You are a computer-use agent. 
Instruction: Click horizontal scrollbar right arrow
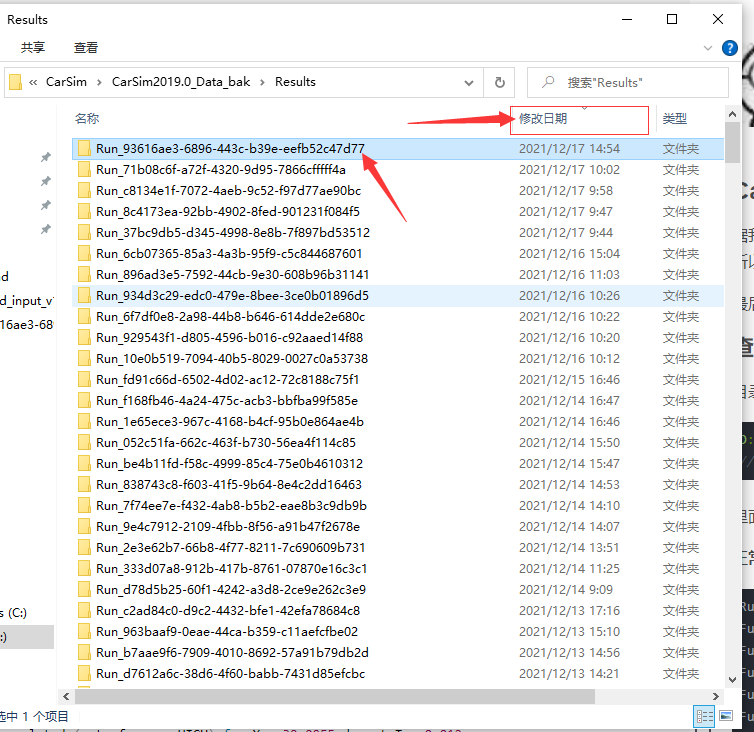(716, 696)
